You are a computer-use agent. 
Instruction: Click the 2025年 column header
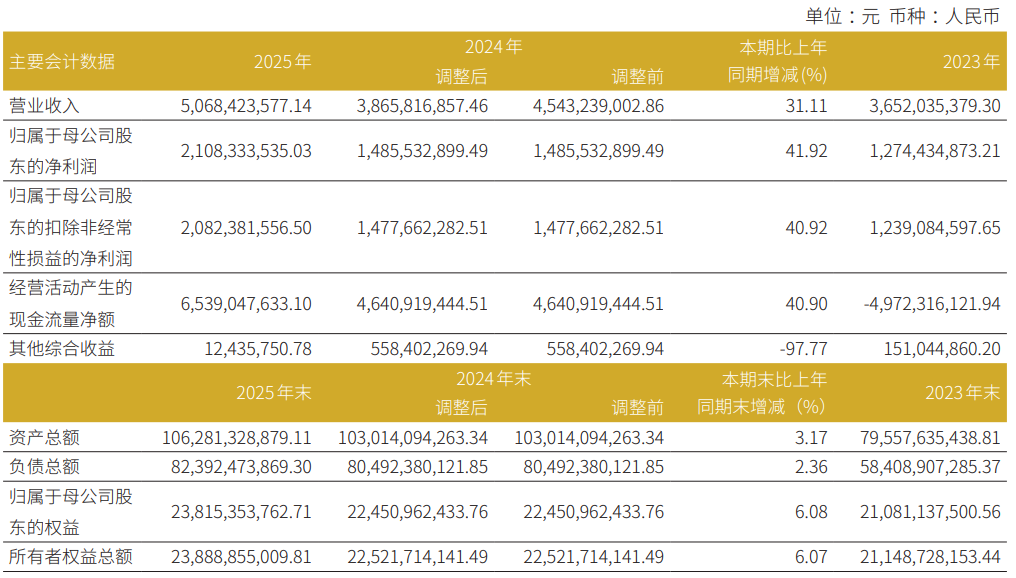[283, 62]
